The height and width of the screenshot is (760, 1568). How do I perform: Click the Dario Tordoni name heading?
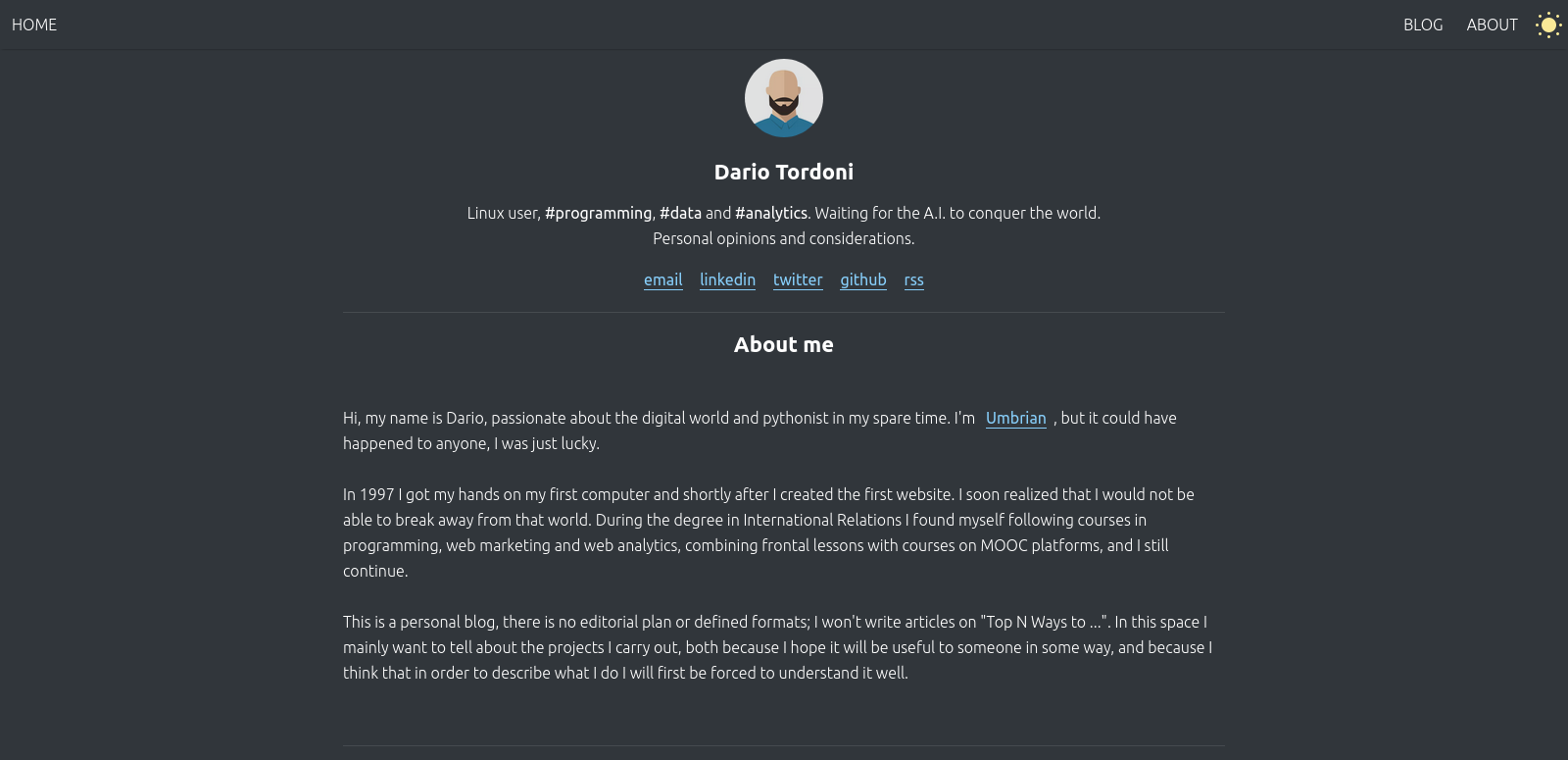pos(784,172)
